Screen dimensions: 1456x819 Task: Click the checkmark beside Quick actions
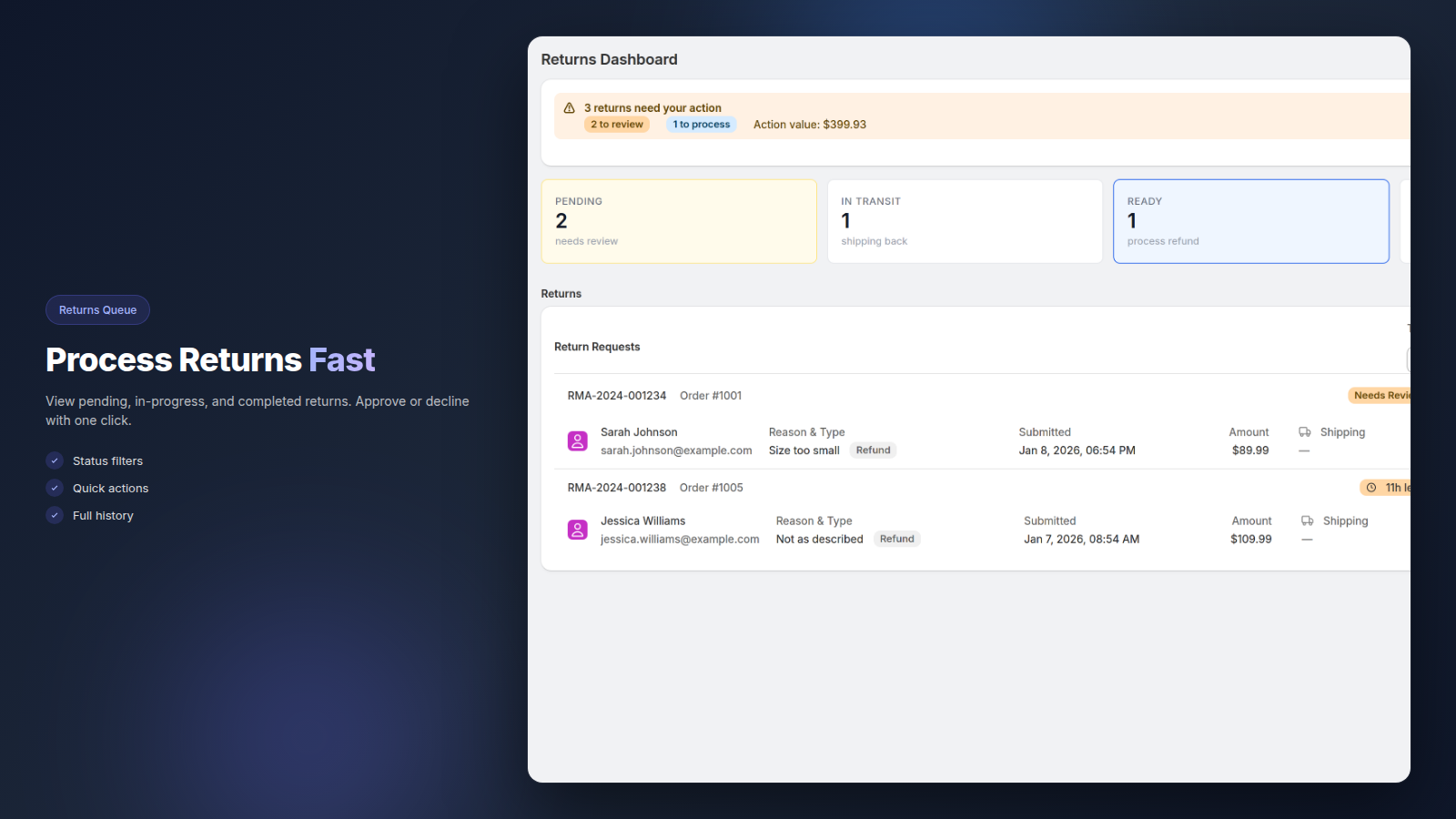coord(55,489)
